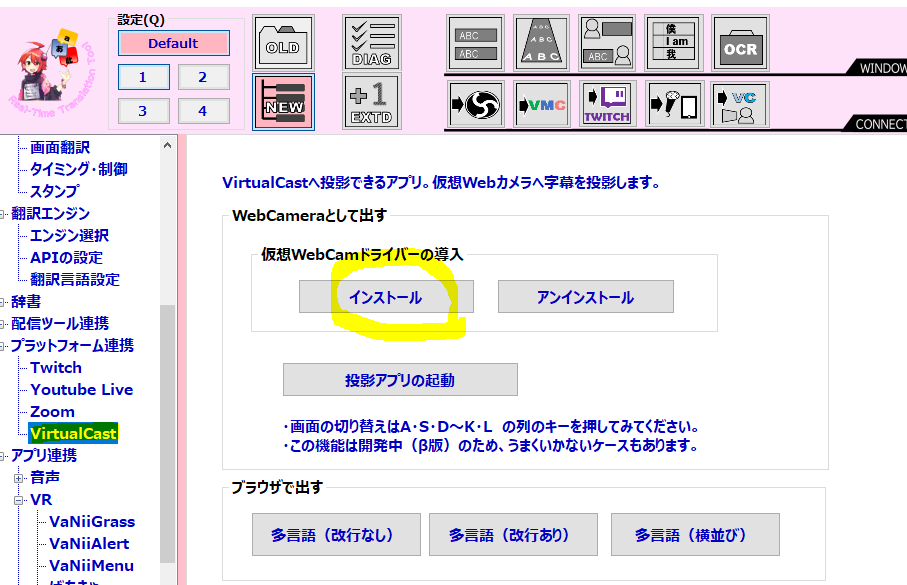Select APIの設定 in the tree
907x585 pixels.
(x=67, y=257)
